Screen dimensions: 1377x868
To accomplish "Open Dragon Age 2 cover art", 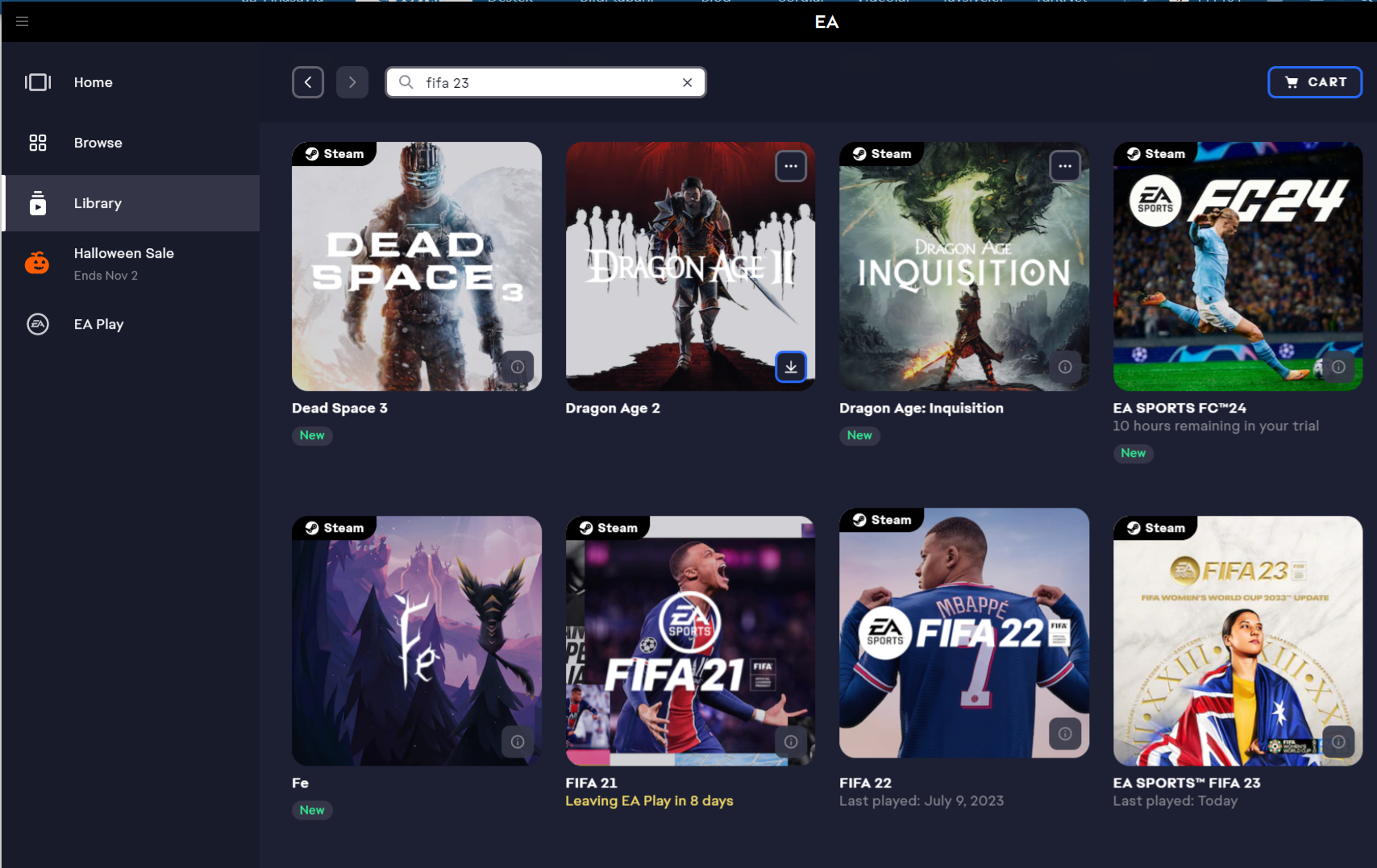I will [x=690, y=267].
